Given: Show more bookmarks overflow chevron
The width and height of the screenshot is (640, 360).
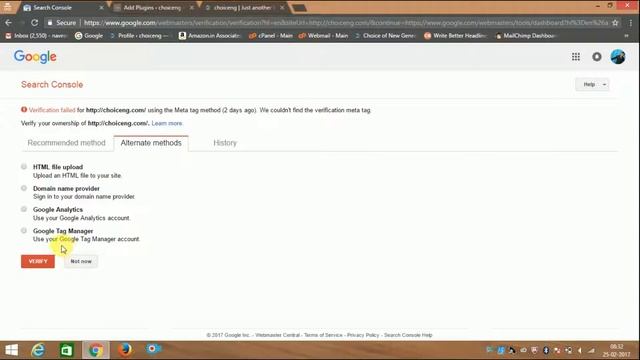Looking at the screenshot, I should tap(626, 36).
